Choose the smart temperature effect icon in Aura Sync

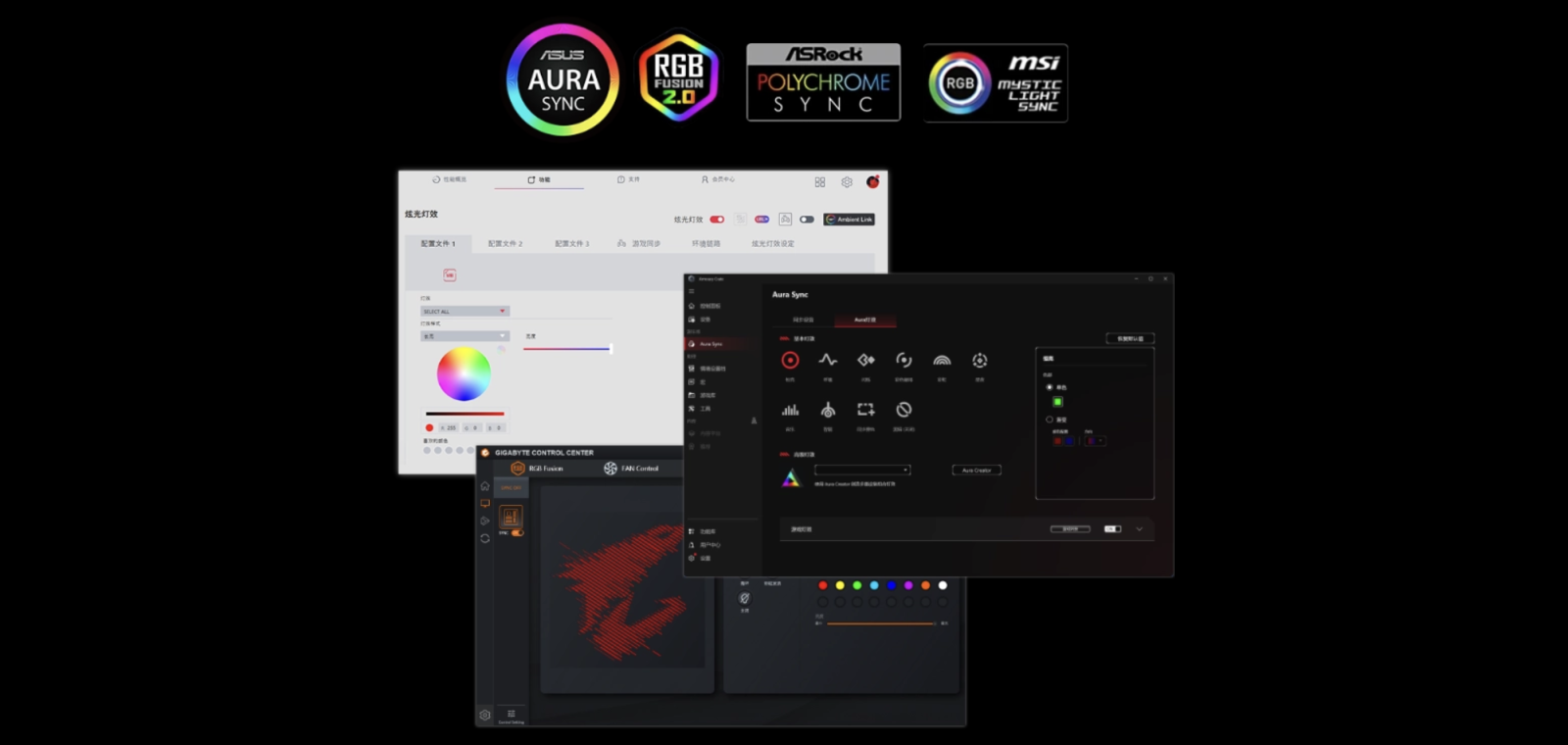point(828,410)
